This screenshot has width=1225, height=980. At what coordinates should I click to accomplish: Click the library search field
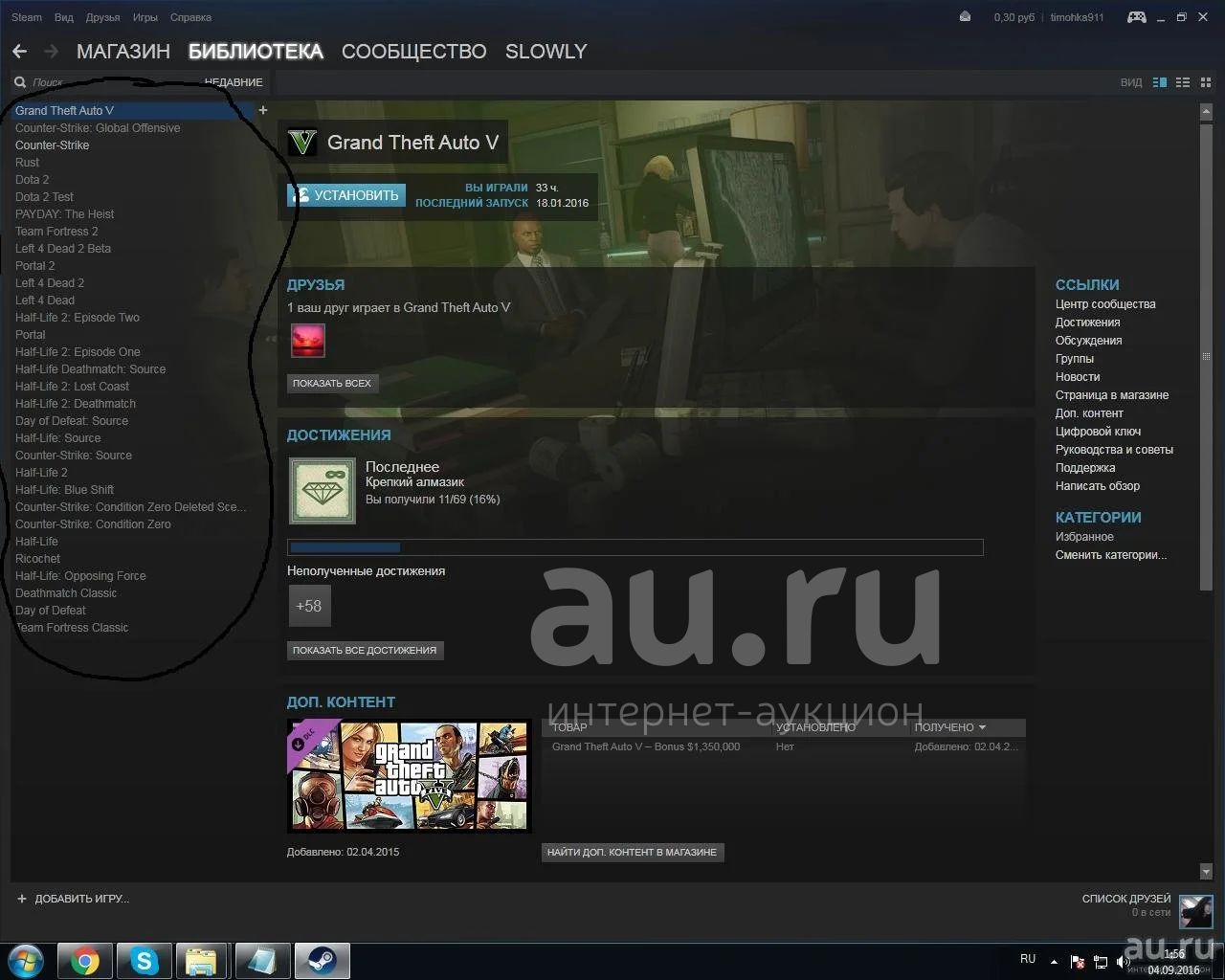pyautogui.click(x=105, y=82)
